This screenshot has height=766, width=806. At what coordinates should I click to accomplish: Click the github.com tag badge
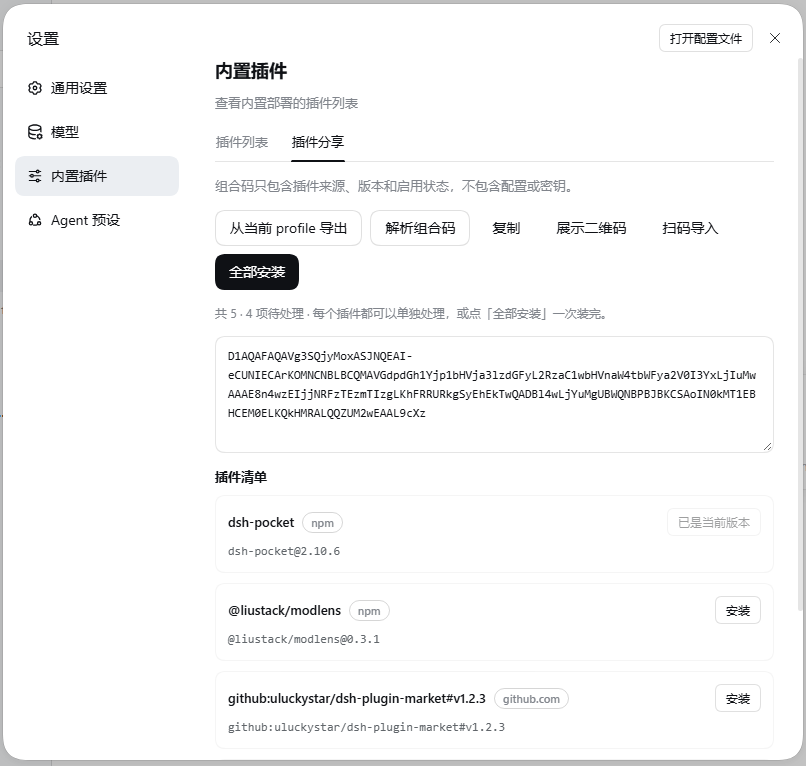531,699
